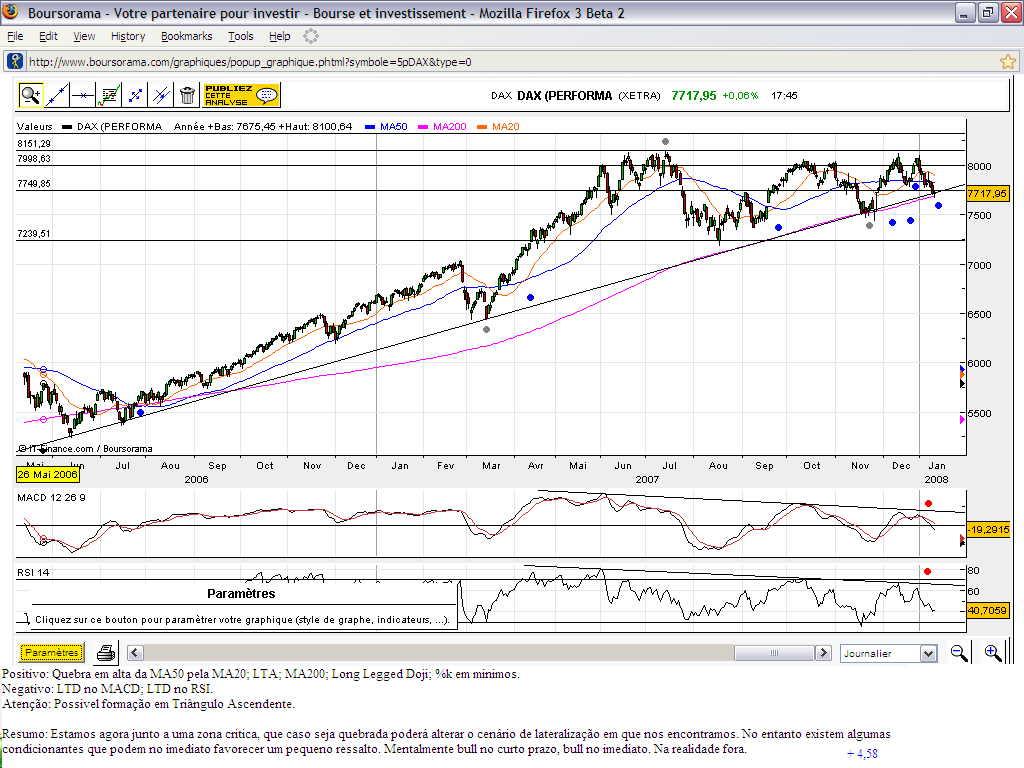
Task: Click the 26 Mai 2006 date label
Action: [x=47, y=475]
